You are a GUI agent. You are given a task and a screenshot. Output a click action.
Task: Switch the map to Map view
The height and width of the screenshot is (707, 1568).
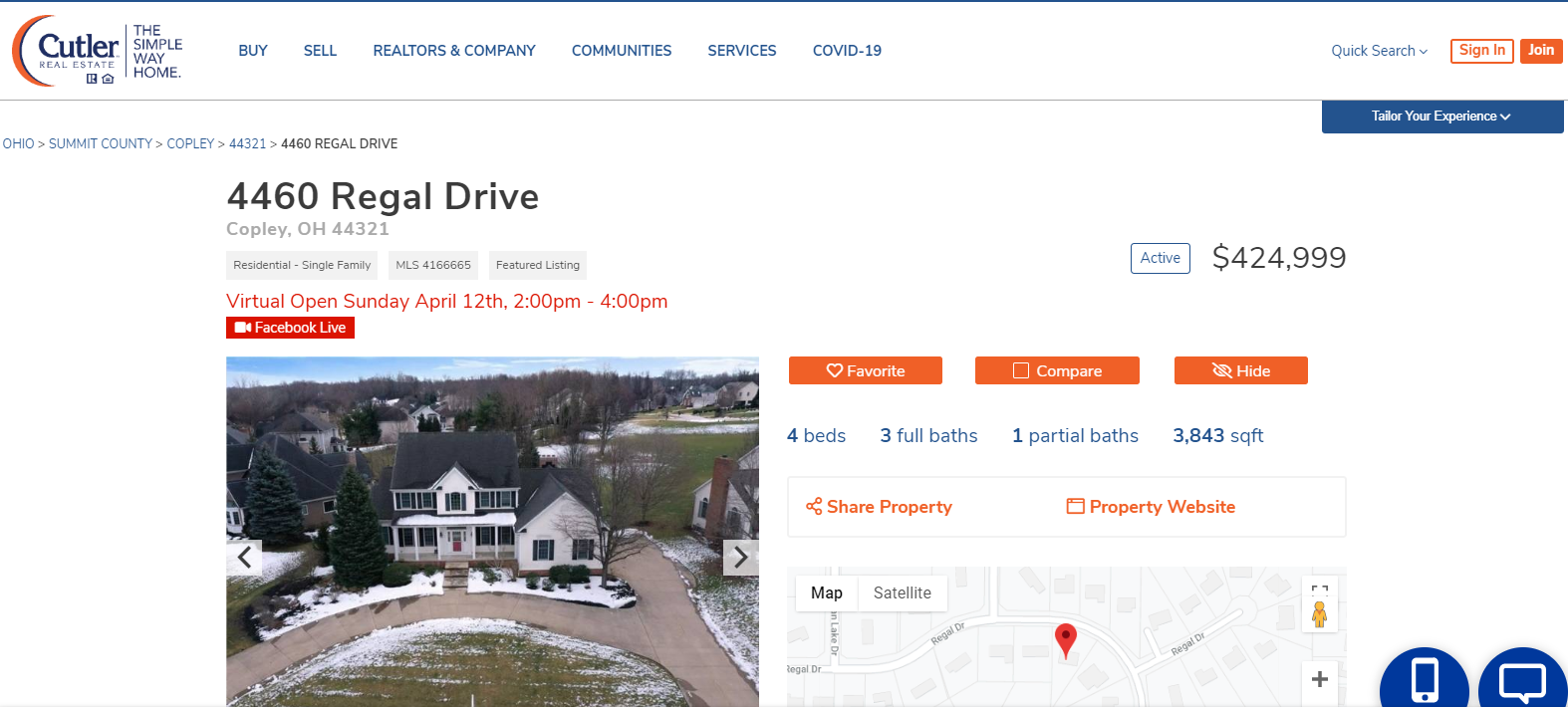[x=827, y=592]
